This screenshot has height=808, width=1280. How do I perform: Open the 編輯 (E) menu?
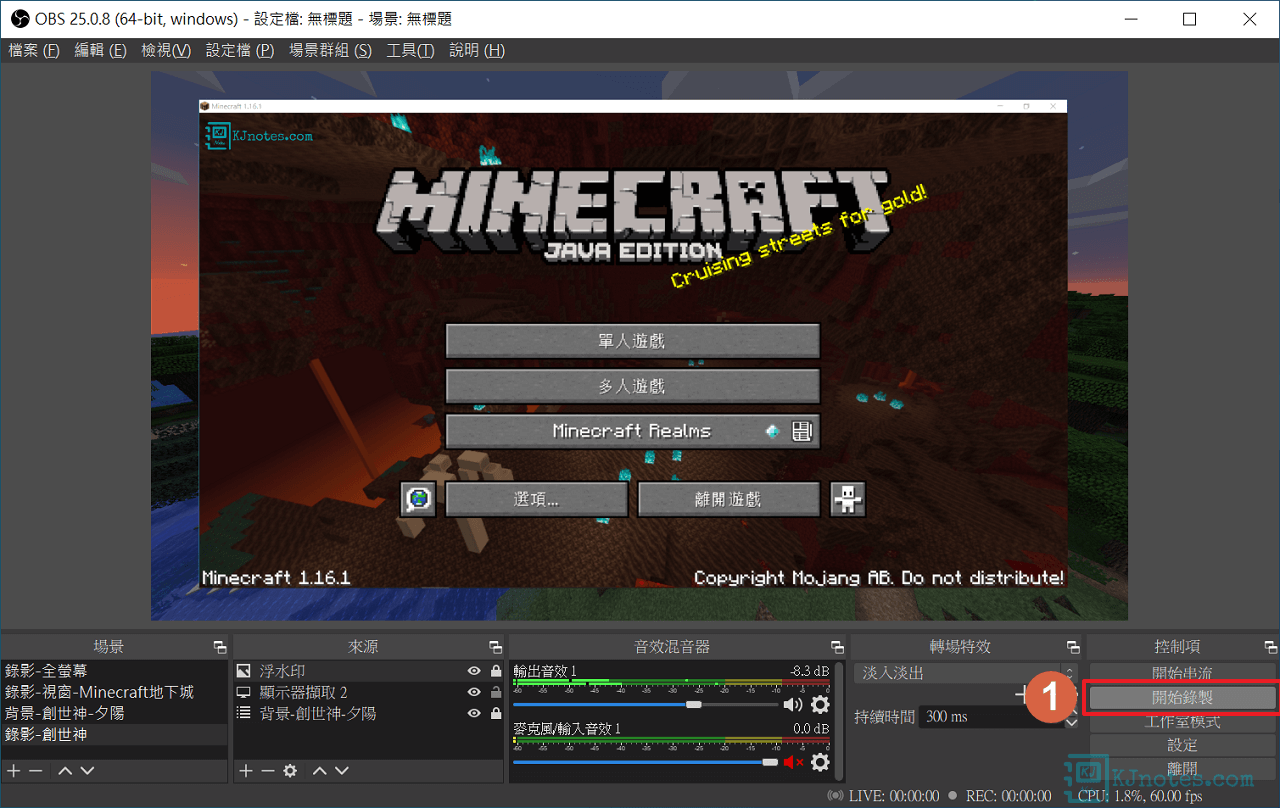point(100,50)
